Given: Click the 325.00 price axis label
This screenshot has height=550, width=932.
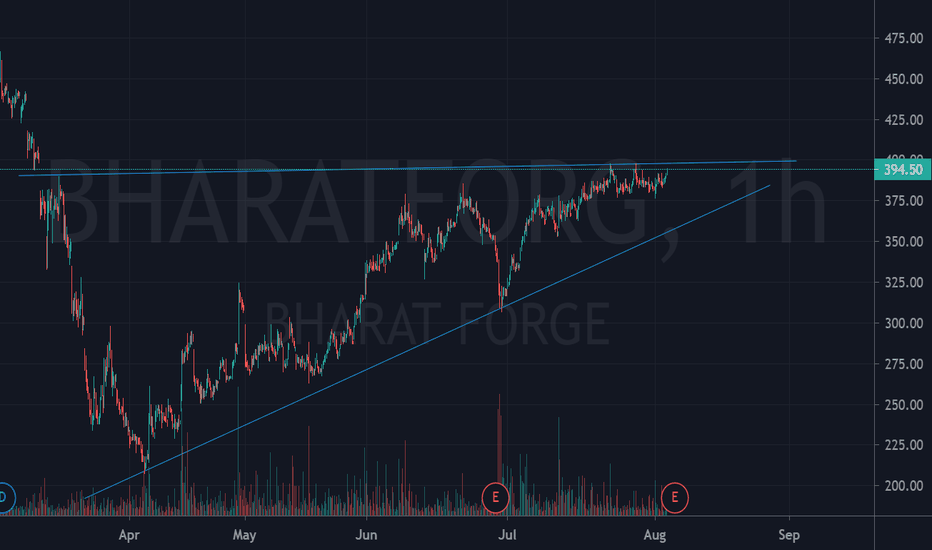Looking at the screenshot, I should tap(903, 282).
